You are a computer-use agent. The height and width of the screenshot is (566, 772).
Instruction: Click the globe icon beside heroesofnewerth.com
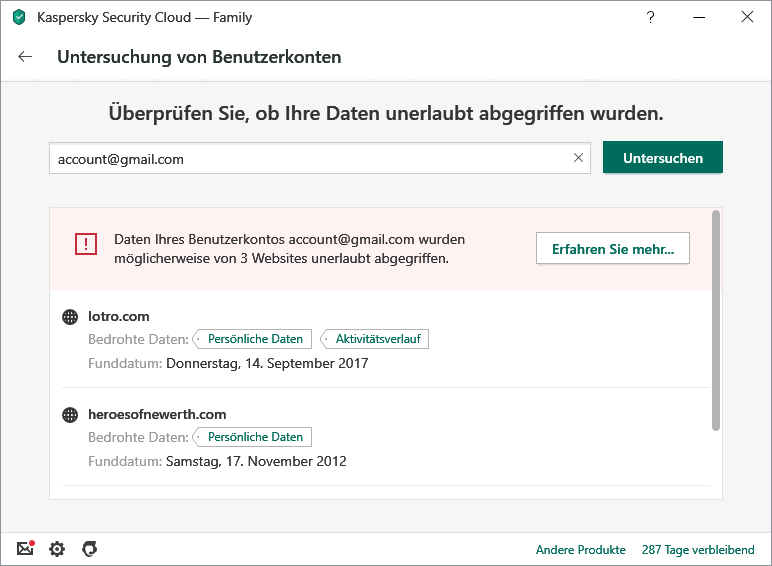point(70,415)
